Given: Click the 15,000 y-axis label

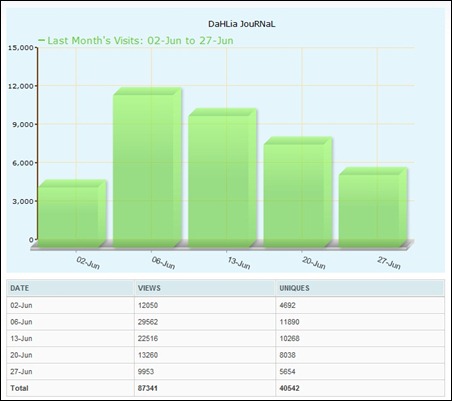Looking at the screenshot, I should coord(21,48).
